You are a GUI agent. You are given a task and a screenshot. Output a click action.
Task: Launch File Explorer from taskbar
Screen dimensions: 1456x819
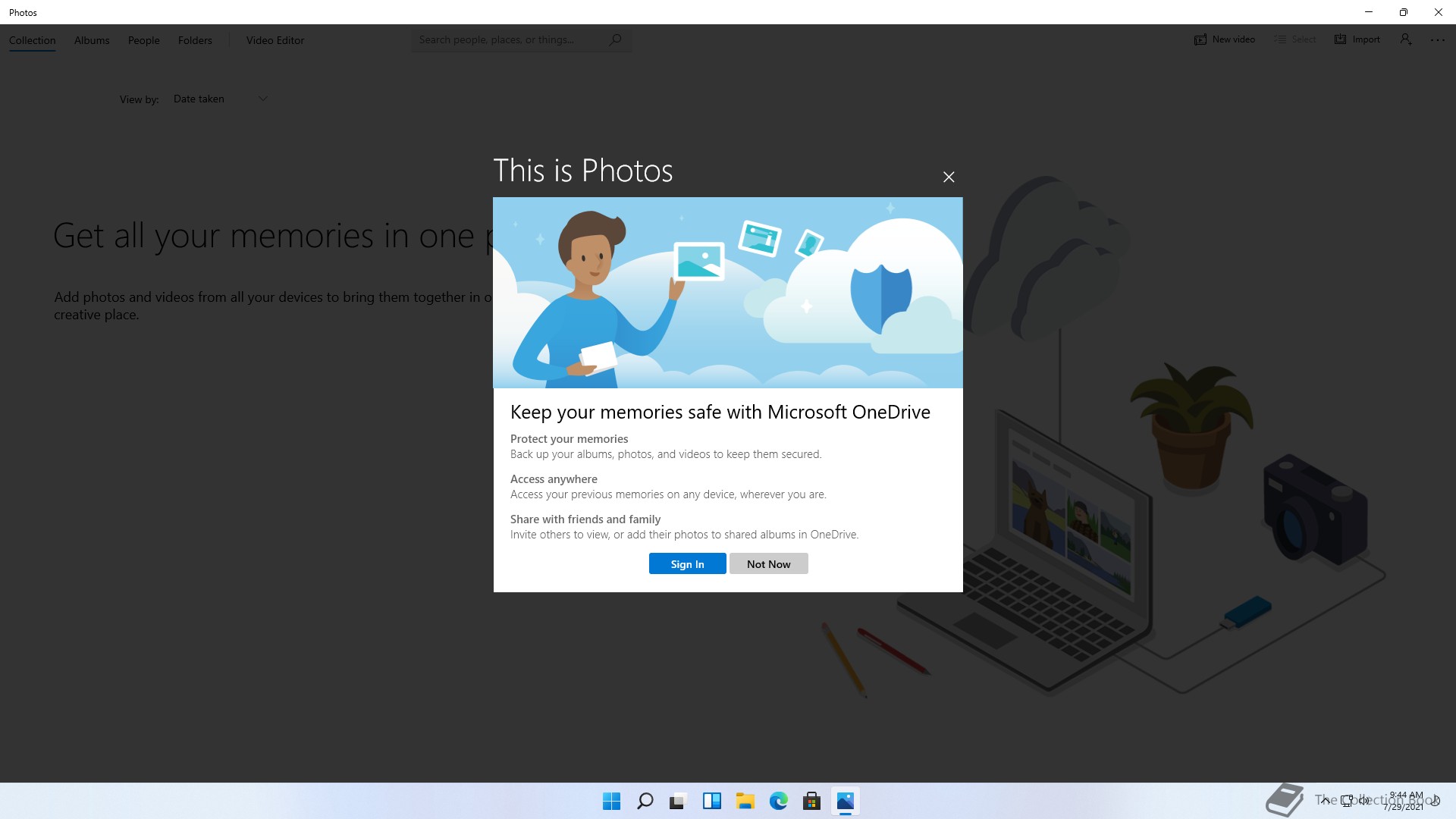click(745, 801)
